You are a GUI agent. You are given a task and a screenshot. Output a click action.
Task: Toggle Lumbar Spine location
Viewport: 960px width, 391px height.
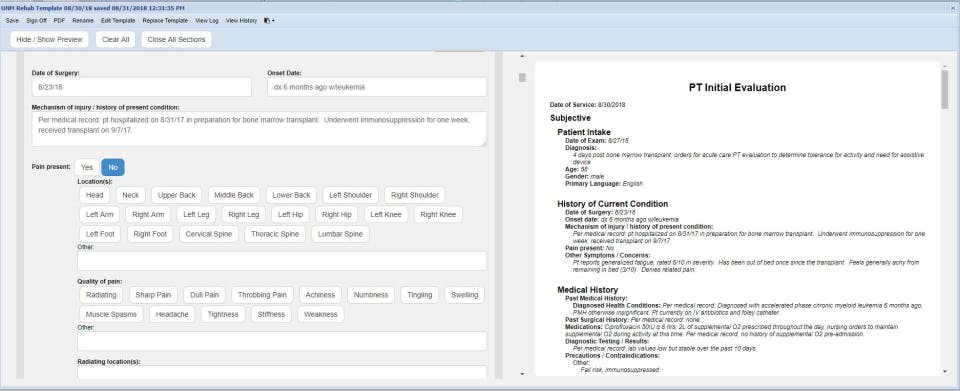click(340, 234)
